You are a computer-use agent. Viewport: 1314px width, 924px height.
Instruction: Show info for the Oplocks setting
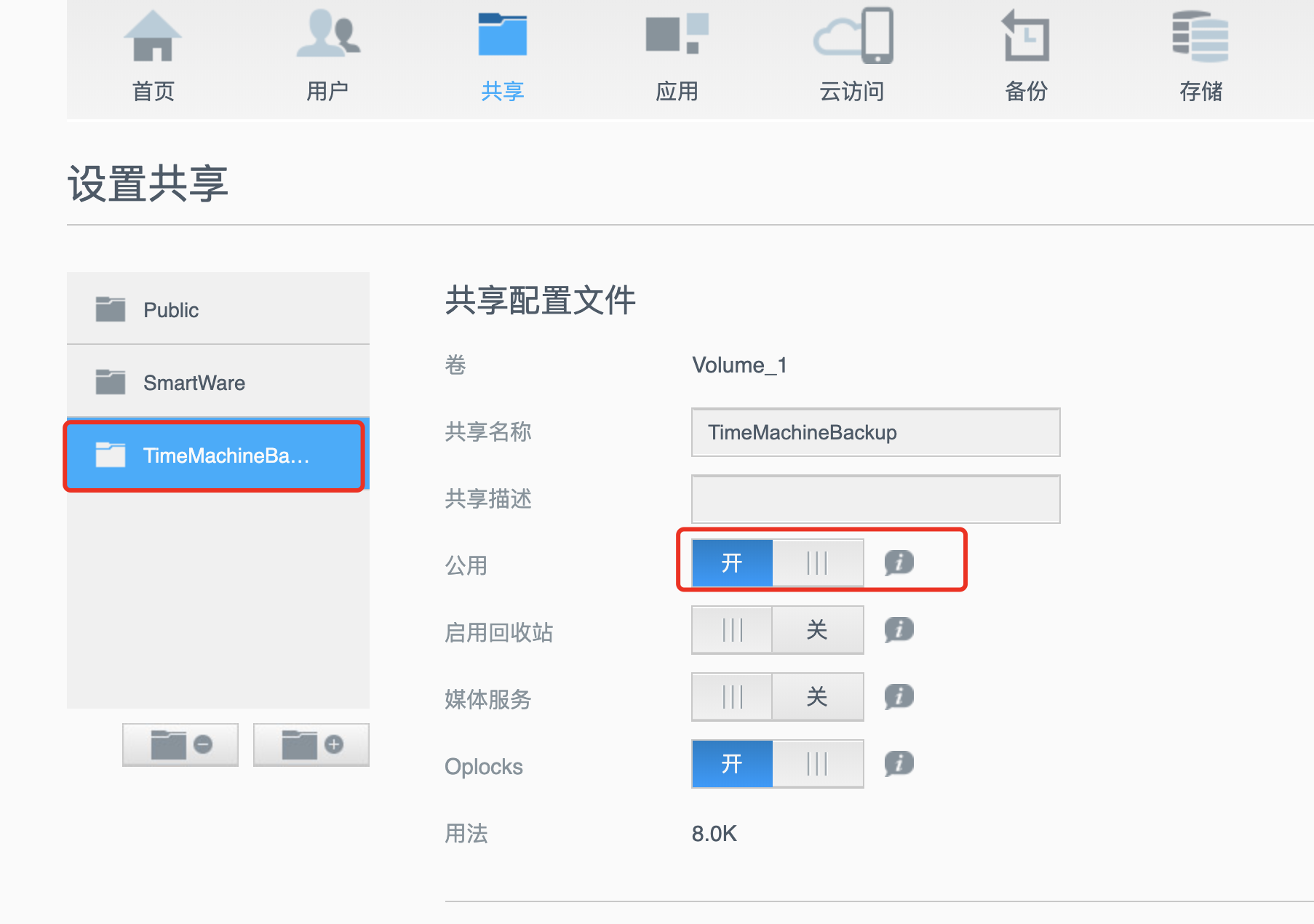coord(899,763)
